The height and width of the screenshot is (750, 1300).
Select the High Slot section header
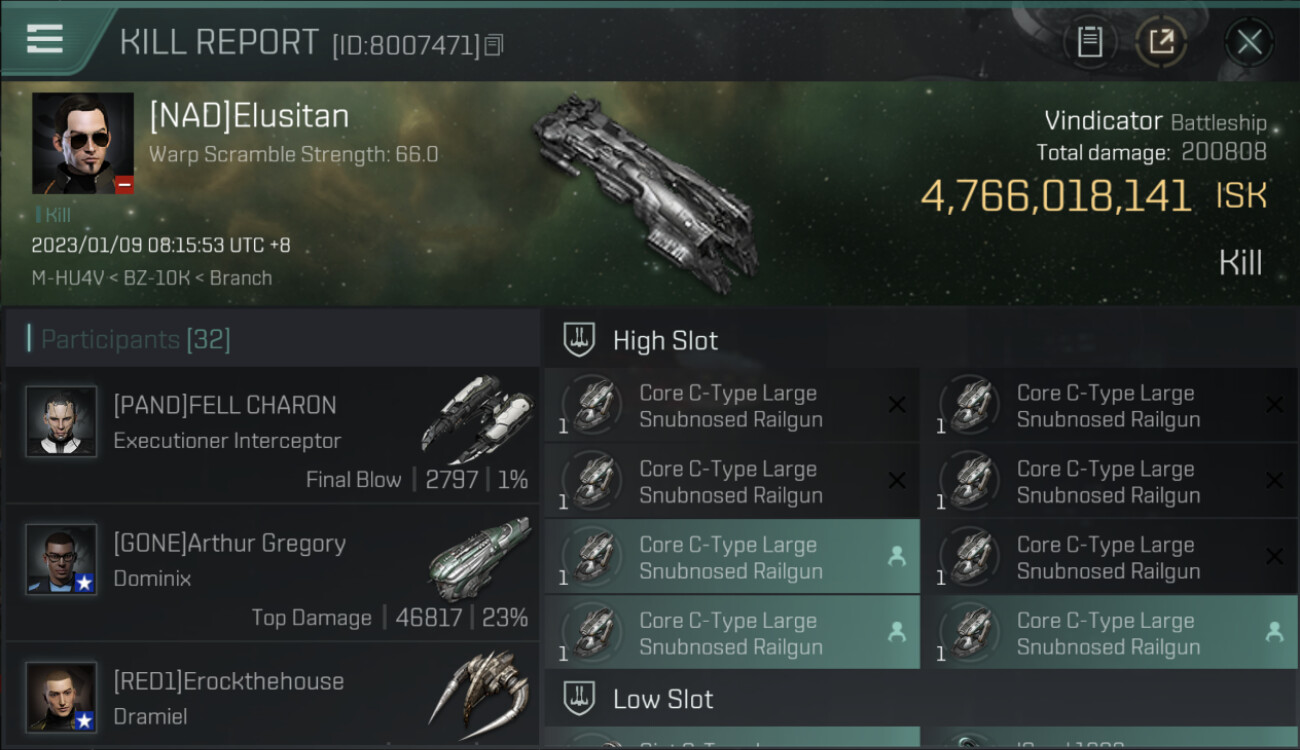coord(665,340)
